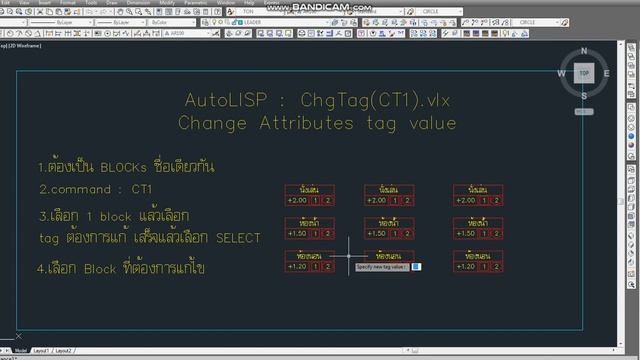The image size is (640, 360).
Task: Select the Realistic blue sphere visual style
Action: pos(631,136)
